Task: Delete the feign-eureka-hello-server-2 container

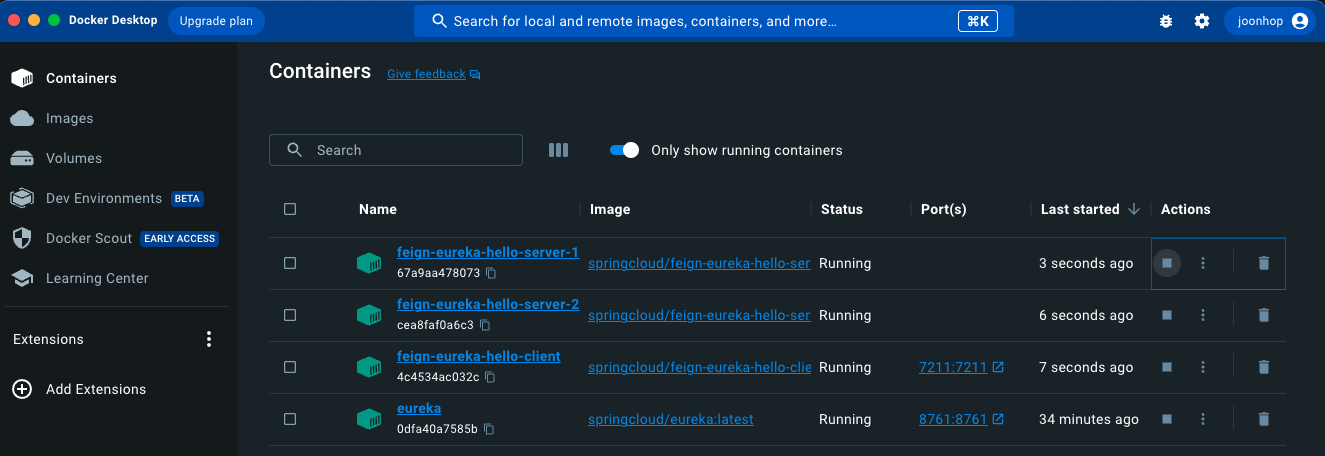Action: pos(1263,315)
